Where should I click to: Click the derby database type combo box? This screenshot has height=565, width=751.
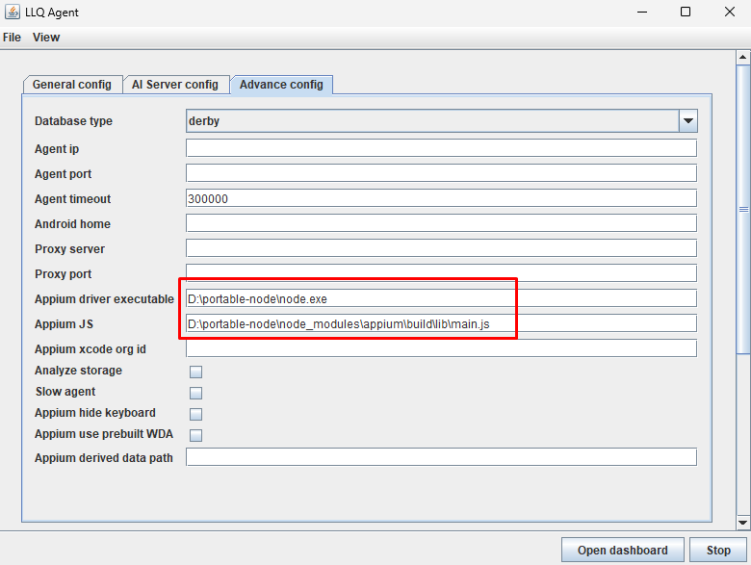430,121
